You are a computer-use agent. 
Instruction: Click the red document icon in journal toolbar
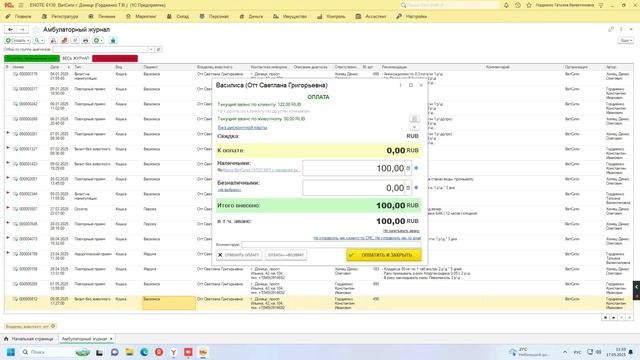(x=64, y=40)
